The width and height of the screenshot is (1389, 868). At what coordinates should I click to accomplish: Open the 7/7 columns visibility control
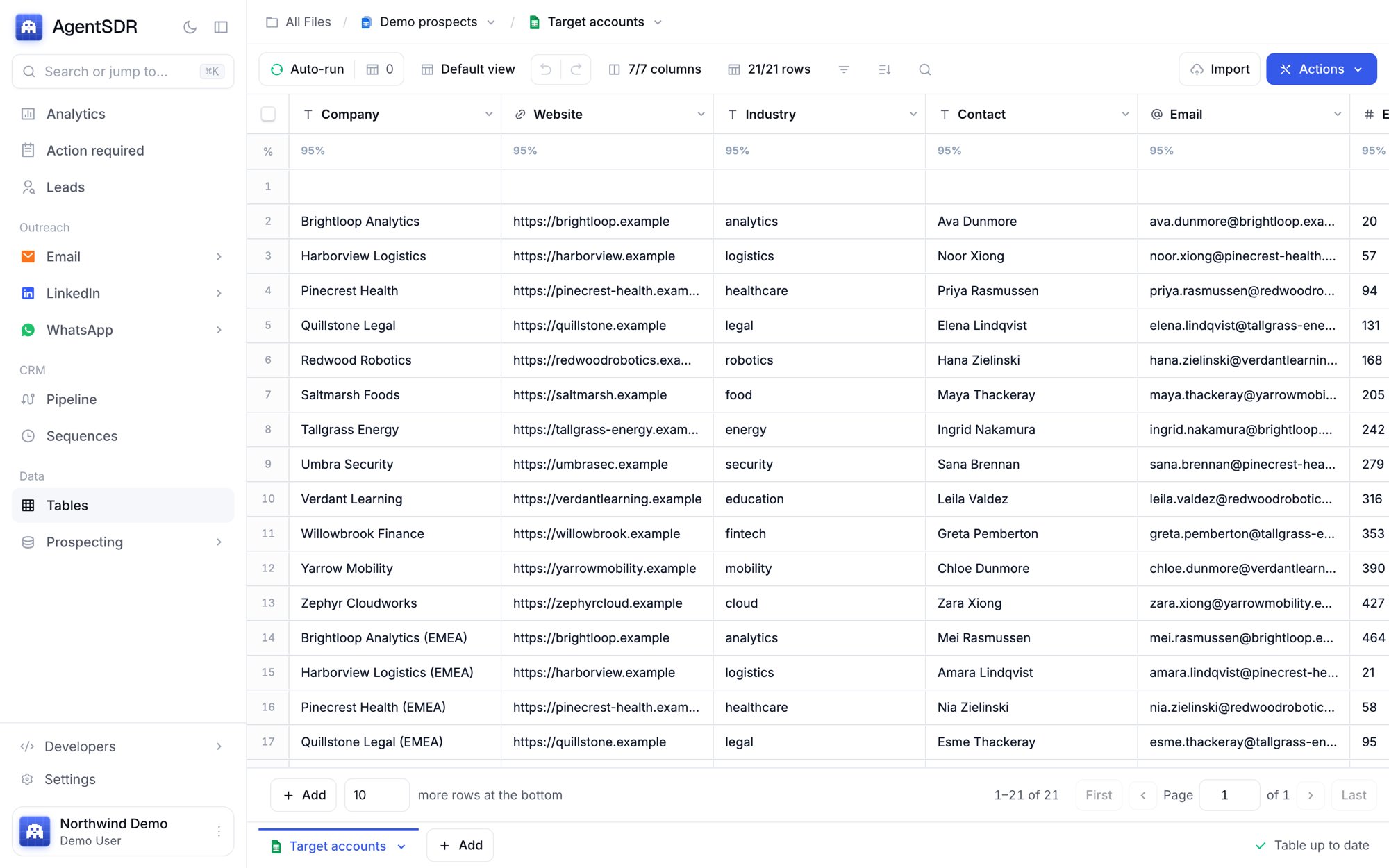tap(655, 69)
